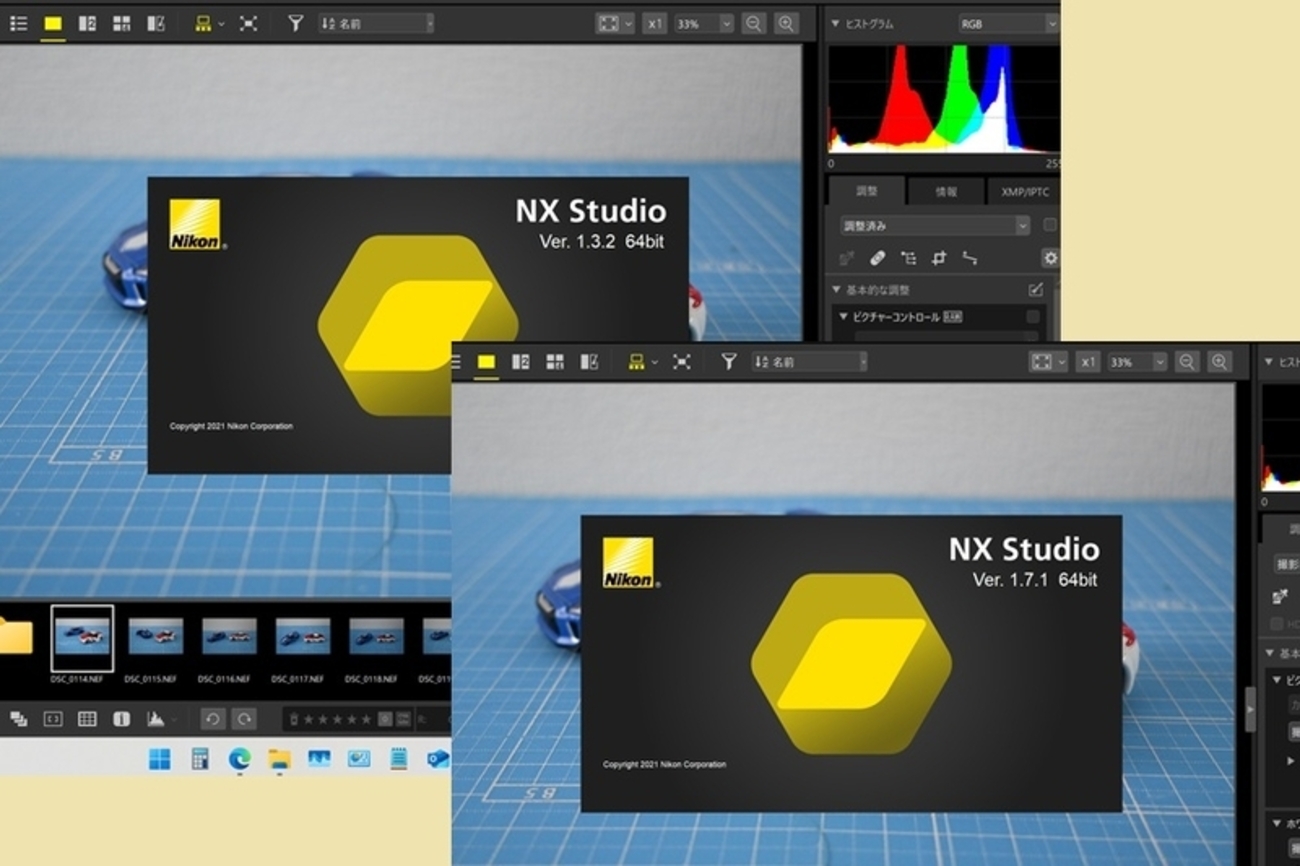Image resolution: width=1300 pixels, height=866 pixels.
Task: Click fit-to-window icon in Ver. 1.3.2 toolbar
Action: coord(607,23)
